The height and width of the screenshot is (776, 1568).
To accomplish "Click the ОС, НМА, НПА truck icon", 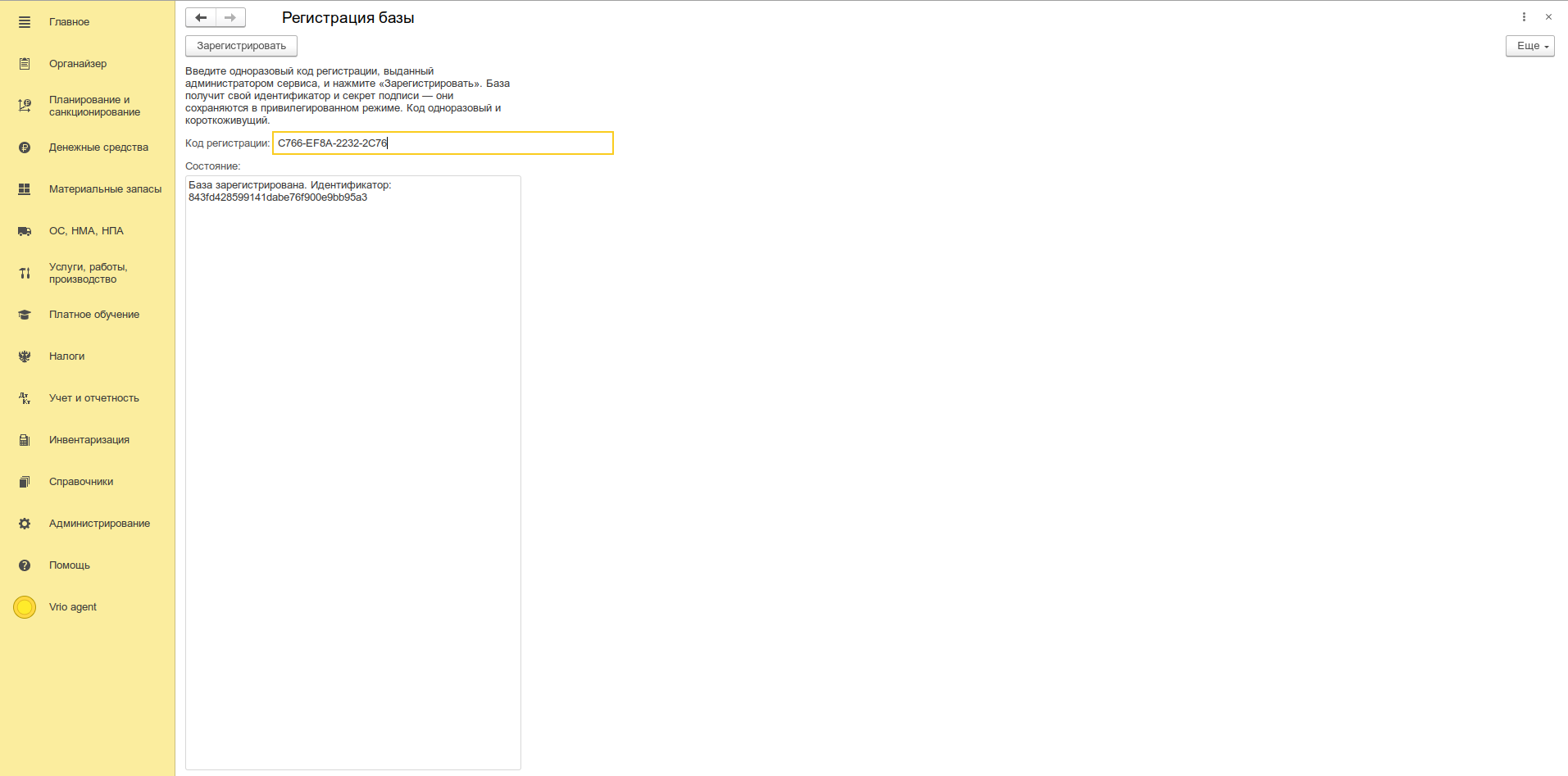I will (25, 231).
